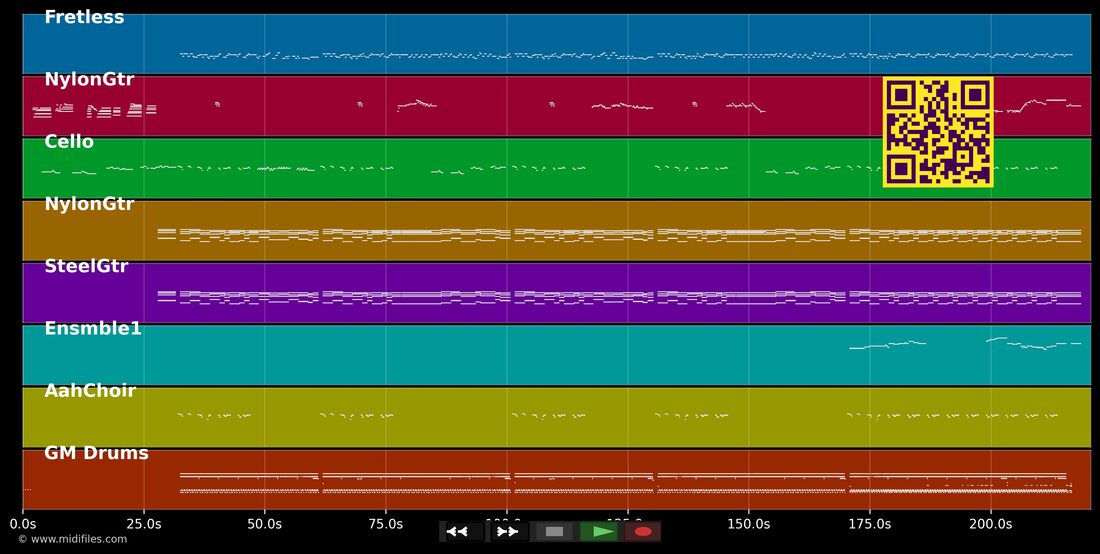The height and width of the screenshot is (554, 1100).
Task: Jump to the 150.0s time marker
Action: (749, 524)
